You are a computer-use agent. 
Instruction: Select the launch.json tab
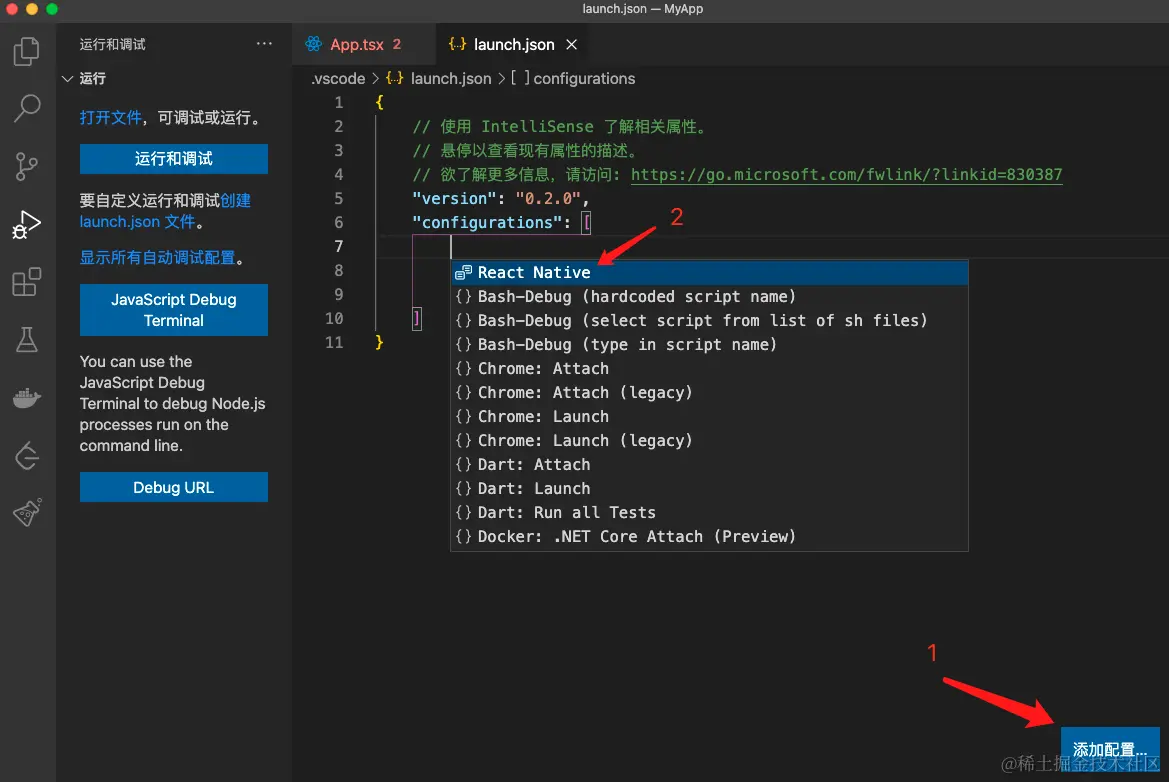[513, 44]
